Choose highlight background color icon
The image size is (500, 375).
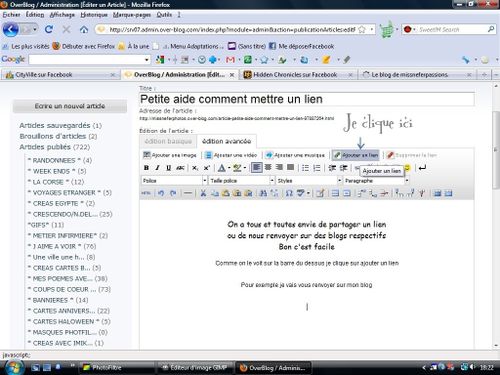[x=237, y=168]
